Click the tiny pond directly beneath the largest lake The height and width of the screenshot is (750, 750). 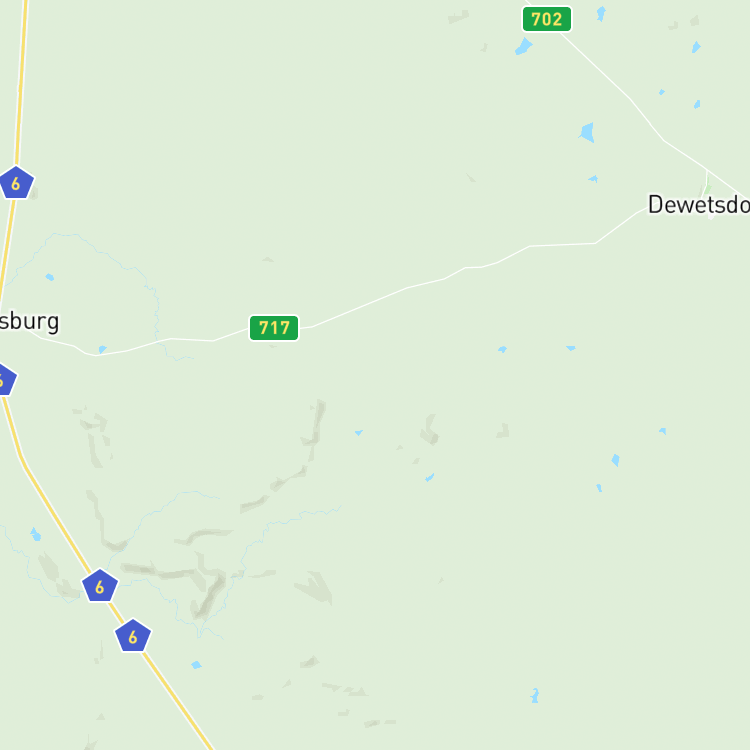pyautogui.click(x=594, y=179)
